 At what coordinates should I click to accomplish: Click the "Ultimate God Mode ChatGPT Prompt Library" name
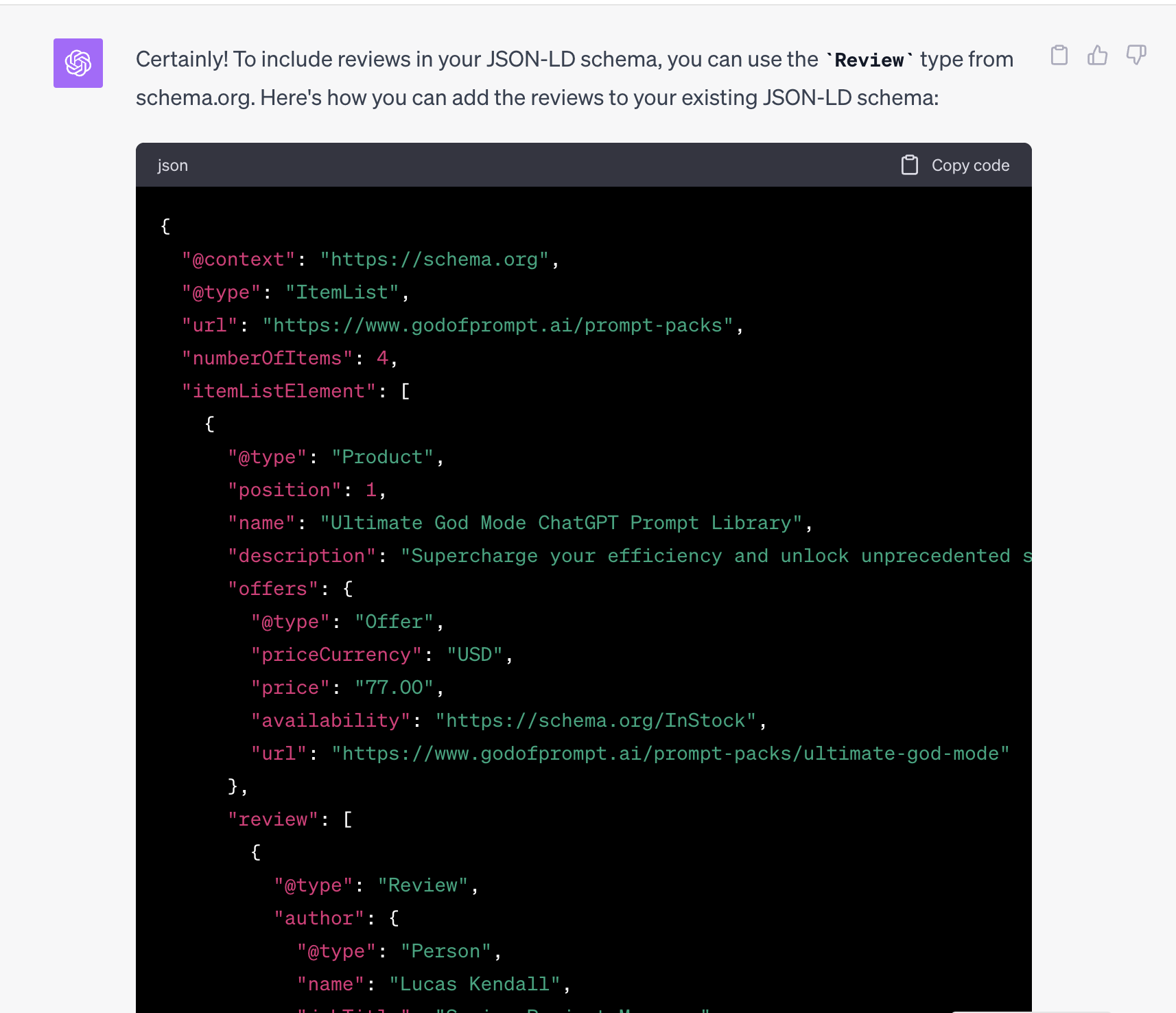click(x=561, y=523)
